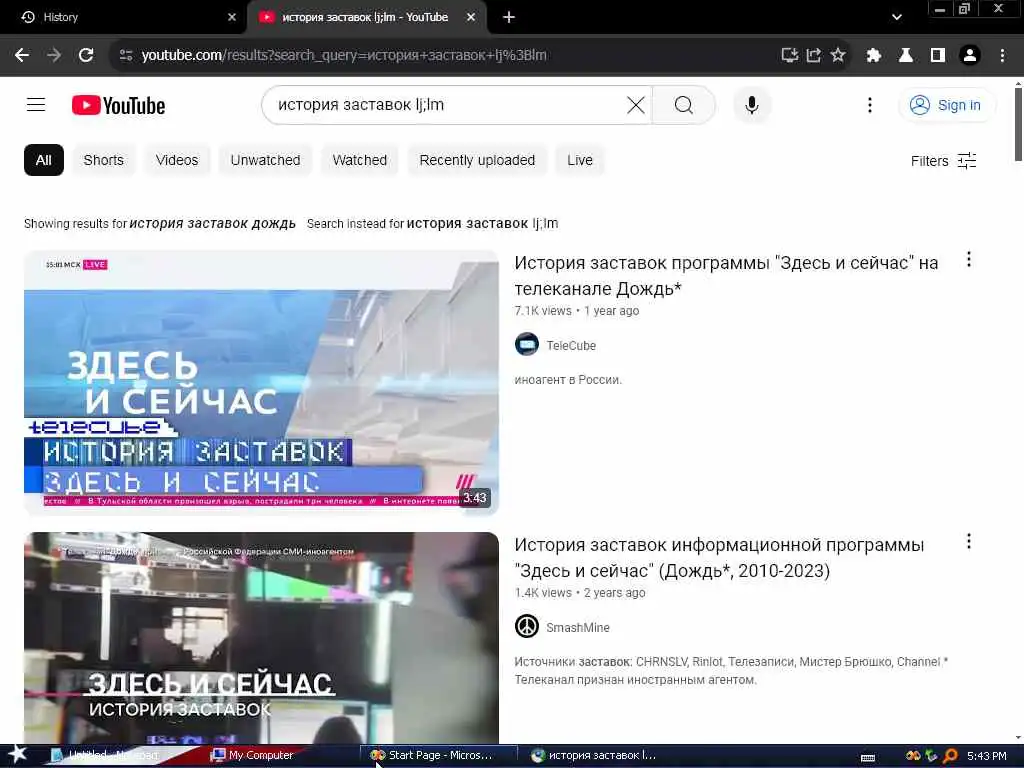Viewport: 1024px width, 768px height.
Task: Open site information icon in address bar
Action: [126, 55]
